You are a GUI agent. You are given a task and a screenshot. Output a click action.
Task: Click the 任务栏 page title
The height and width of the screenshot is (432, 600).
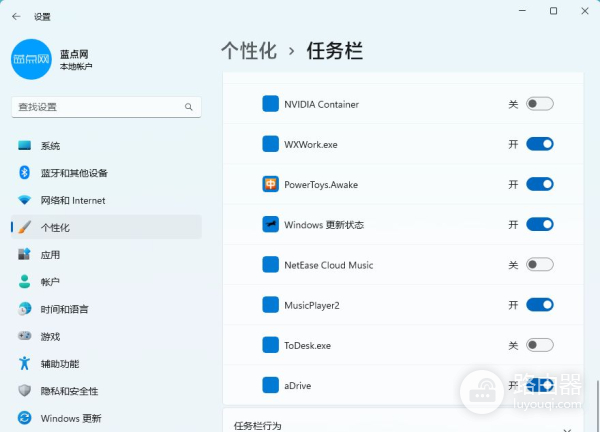click(335, 51)
